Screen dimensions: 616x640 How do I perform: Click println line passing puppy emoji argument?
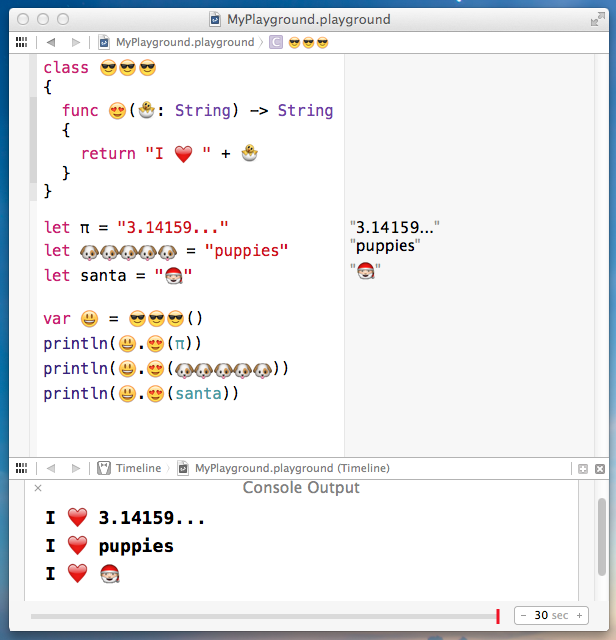pyautogui.click(x=166, y=369)
